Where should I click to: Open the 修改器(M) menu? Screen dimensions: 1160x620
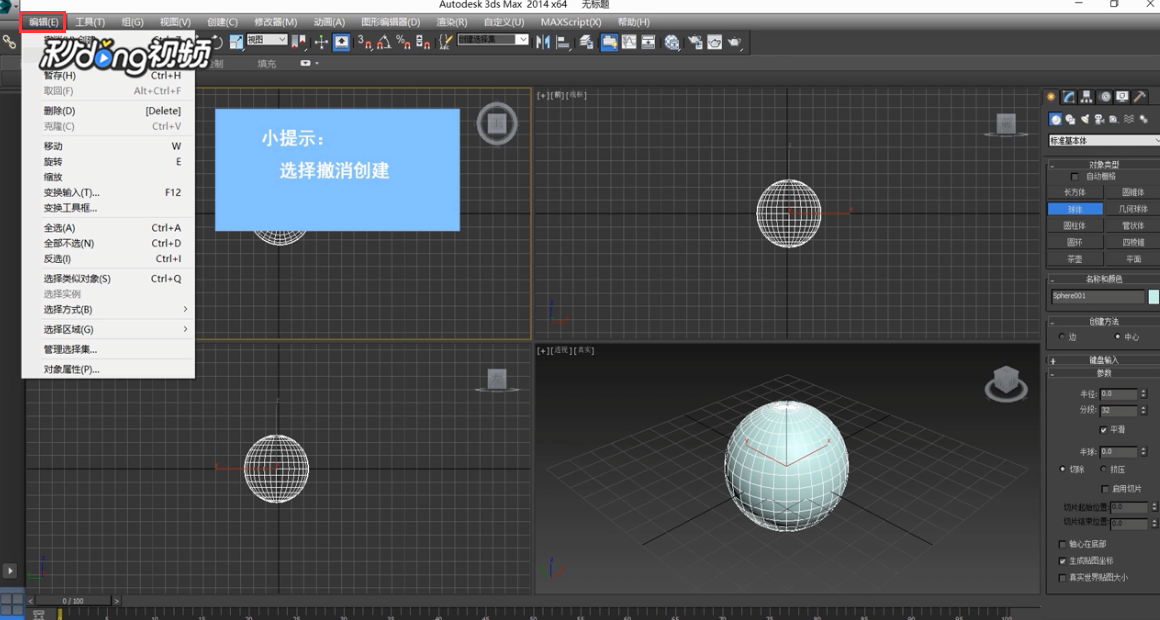point(276,22)
